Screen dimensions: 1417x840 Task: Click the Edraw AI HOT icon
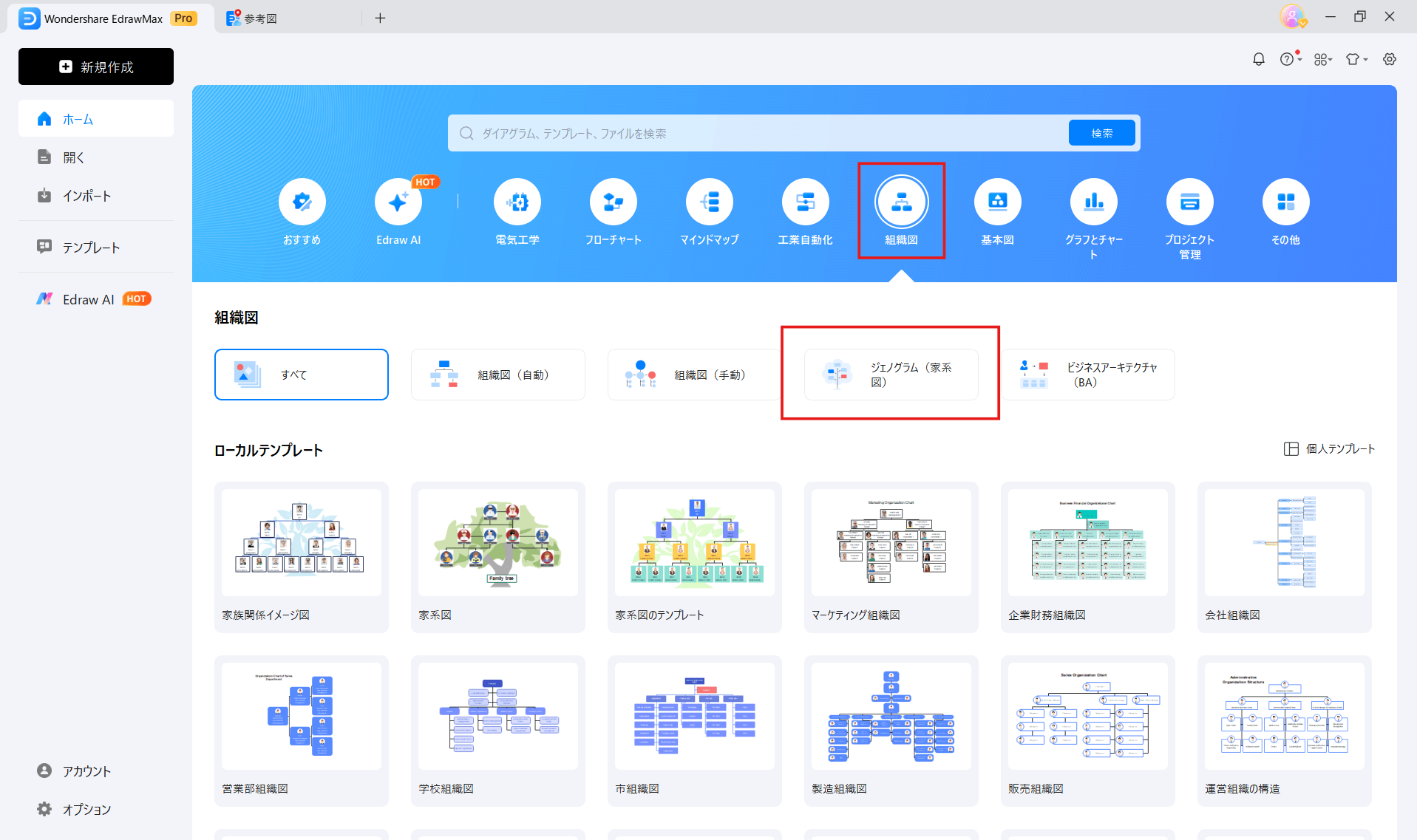(398, 201)
